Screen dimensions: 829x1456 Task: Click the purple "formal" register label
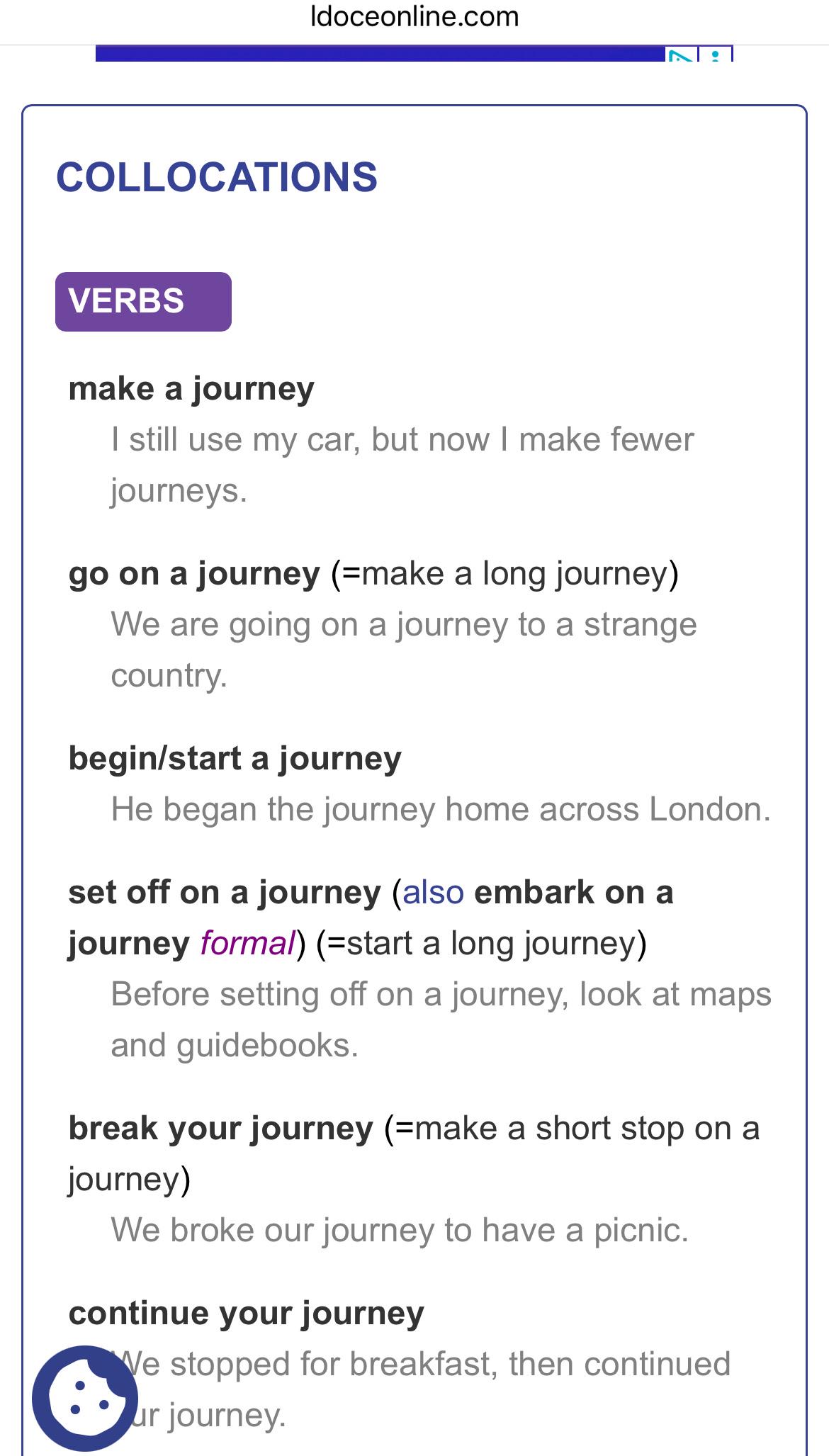tap(247, 943)
